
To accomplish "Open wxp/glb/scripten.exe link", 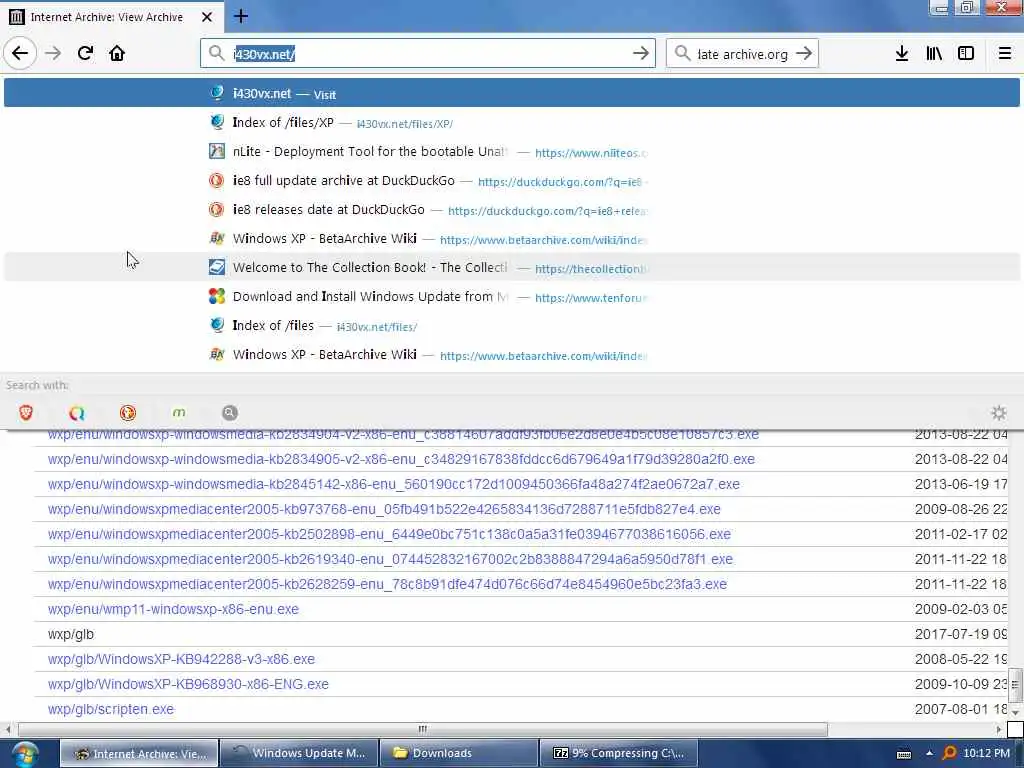I will 110,709.
